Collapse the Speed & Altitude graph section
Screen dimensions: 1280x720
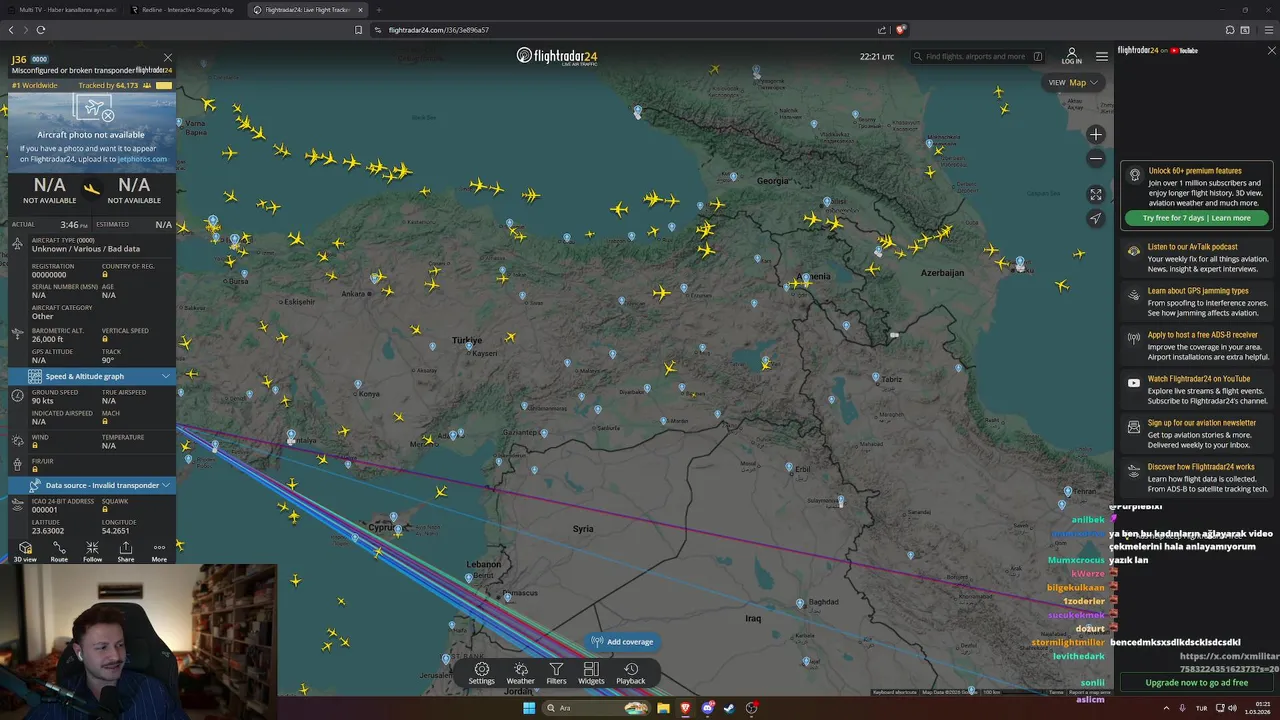92,376
